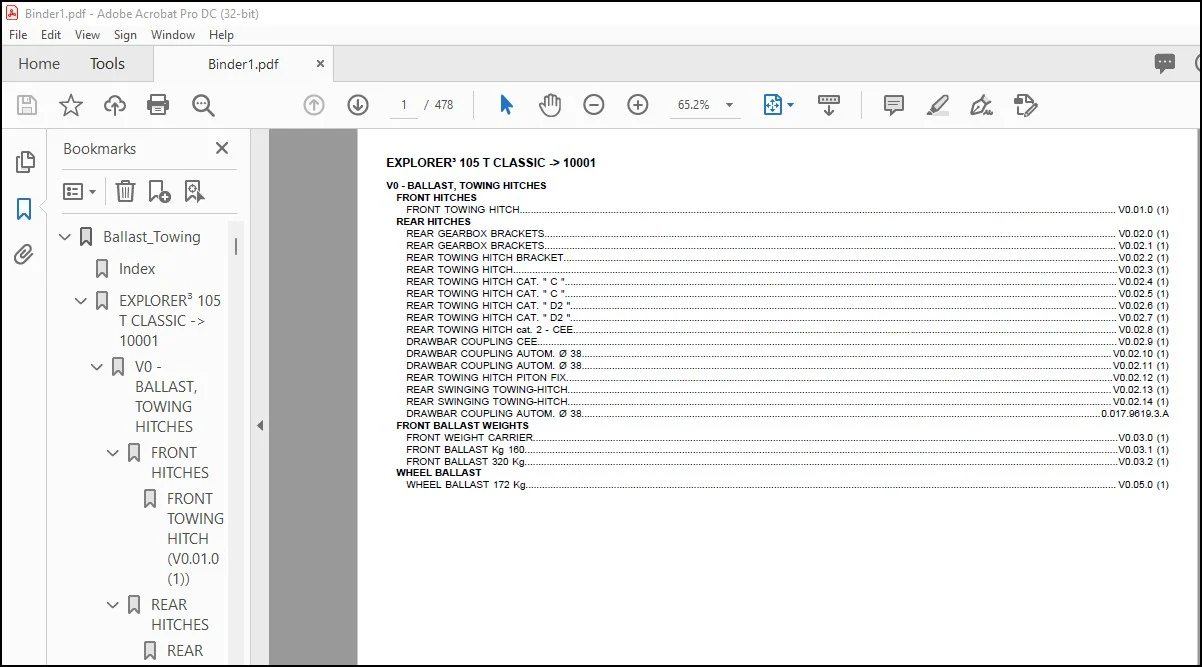Open the Find text search tool

tap(203, 105)
